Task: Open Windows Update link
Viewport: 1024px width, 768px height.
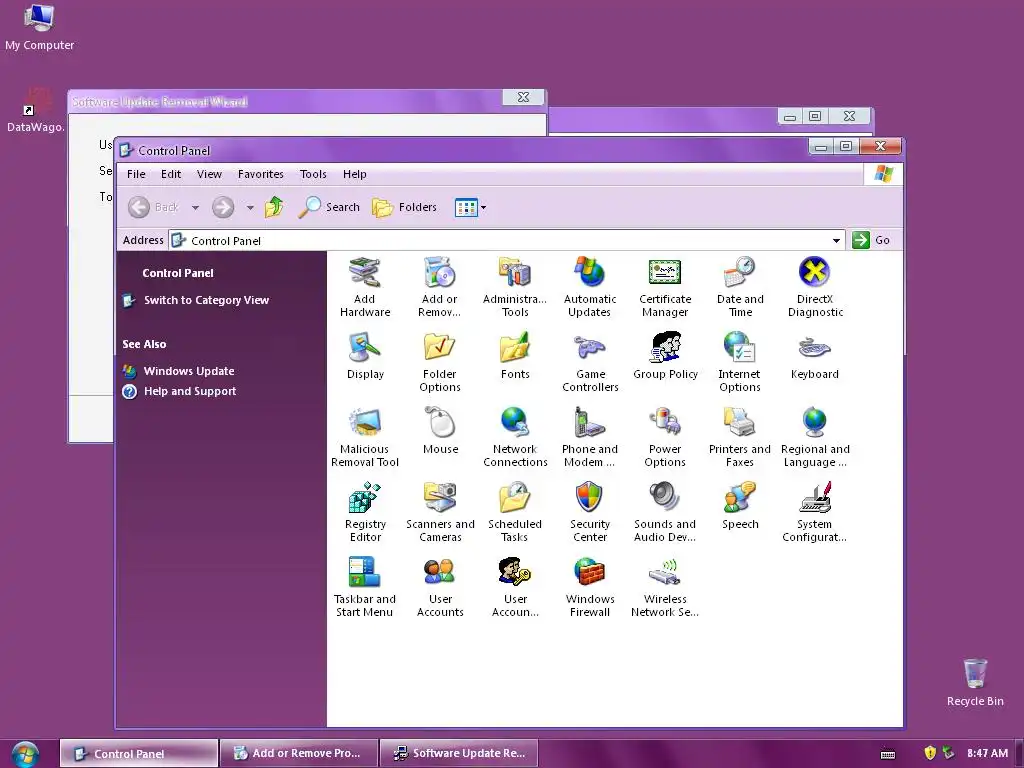Action: (x=189, y=371)
